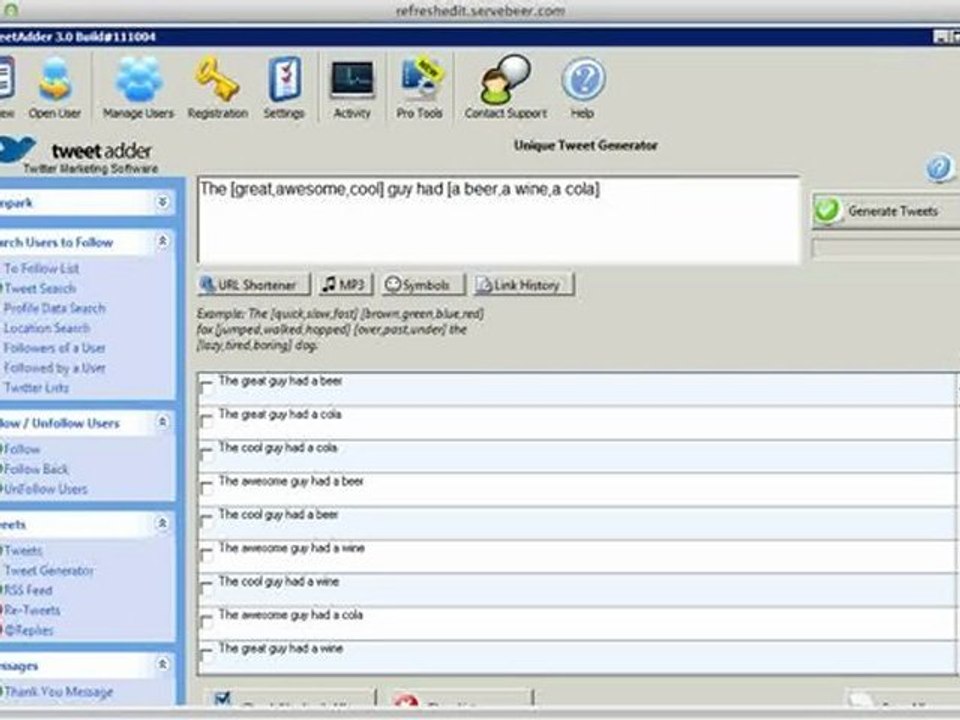The height and width of the screenshot is (720, 960).
Task: Click the Registration key icon
Action: (x=217, y=88)
